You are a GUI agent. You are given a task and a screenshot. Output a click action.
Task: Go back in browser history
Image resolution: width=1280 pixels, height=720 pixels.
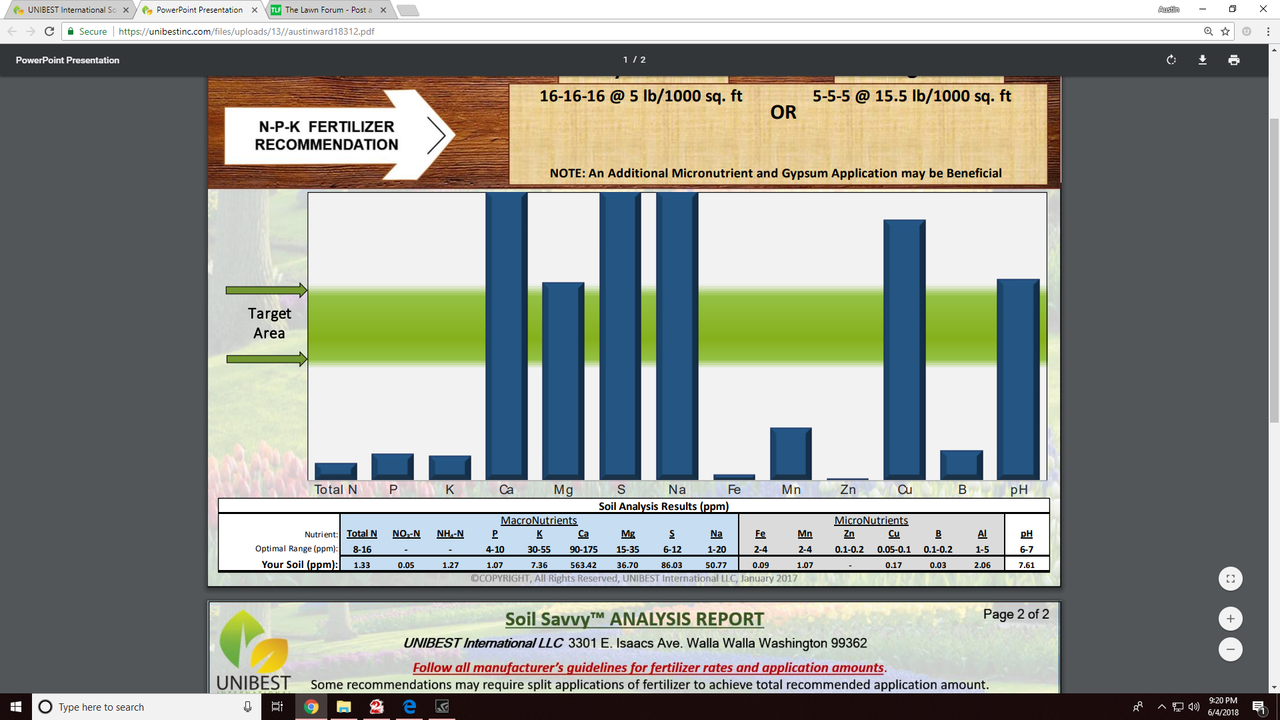[x=10, y=31]
